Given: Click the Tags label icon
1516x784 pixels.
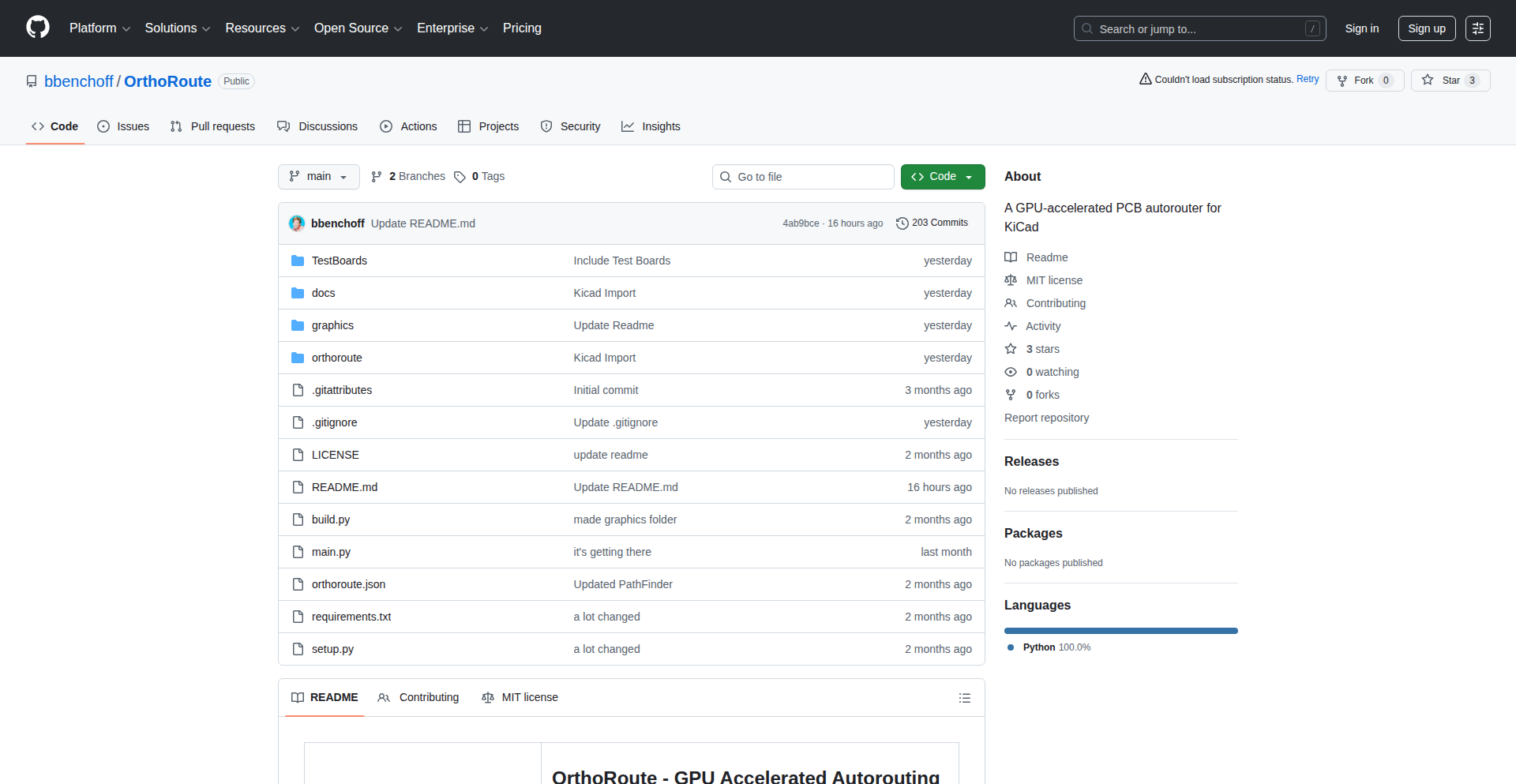Looking at the screenshot, I should click(x=460, y=177).
